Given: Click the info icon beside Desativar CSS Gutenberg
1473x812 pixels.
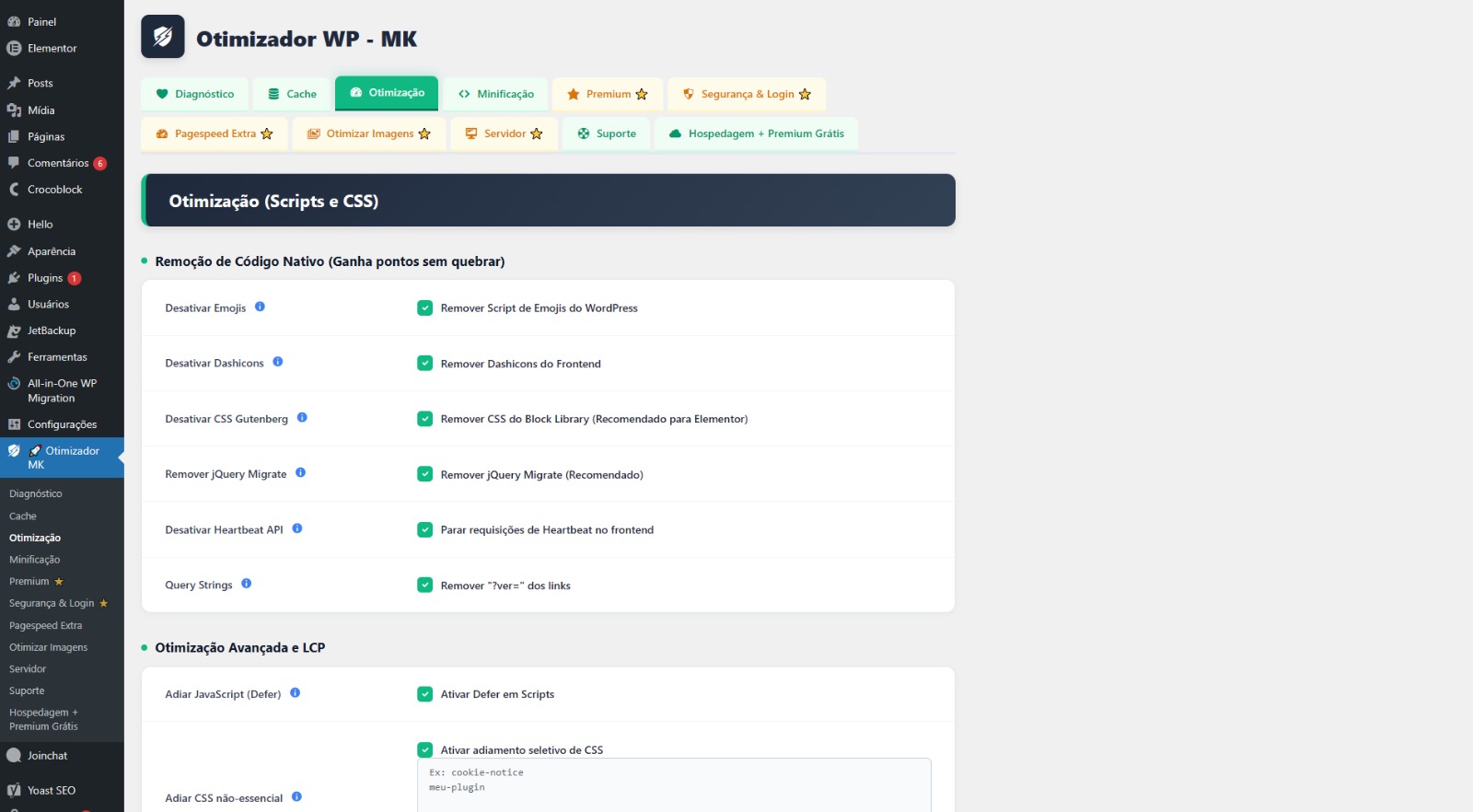Looking at the screenshot, I should 302,417.
